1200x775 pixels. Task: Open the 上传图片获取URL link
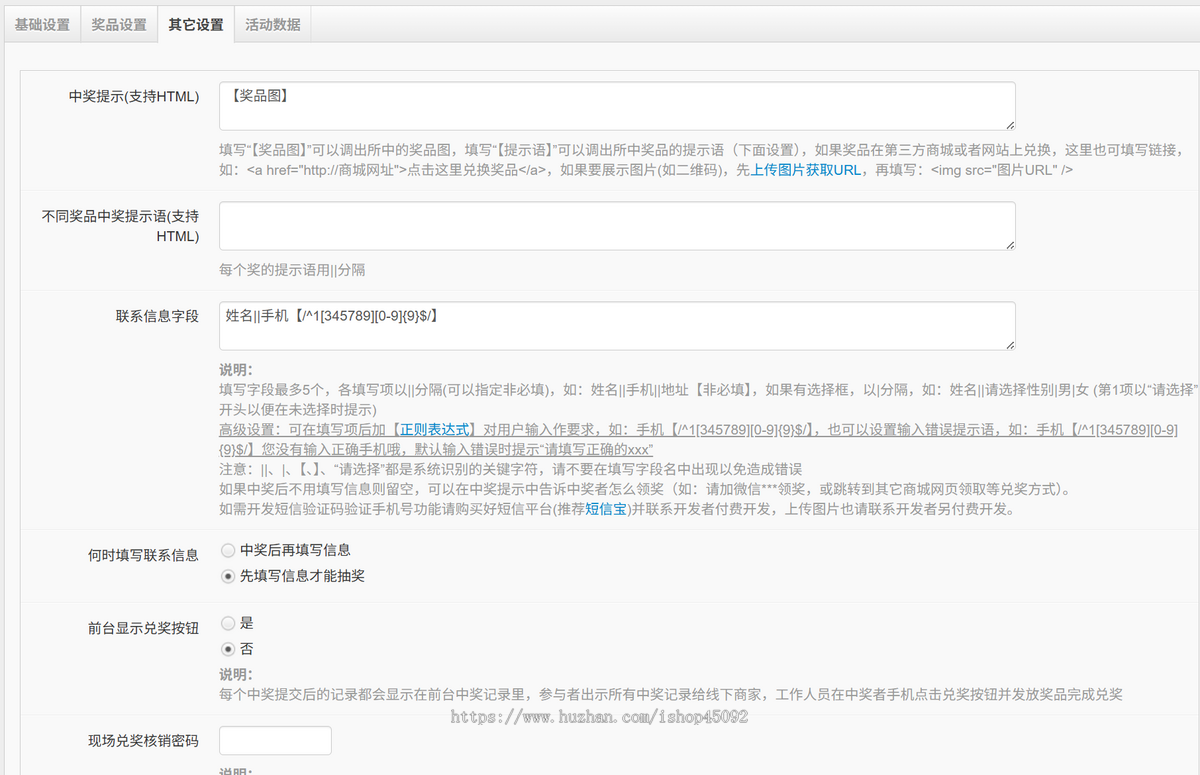point(805,170)
